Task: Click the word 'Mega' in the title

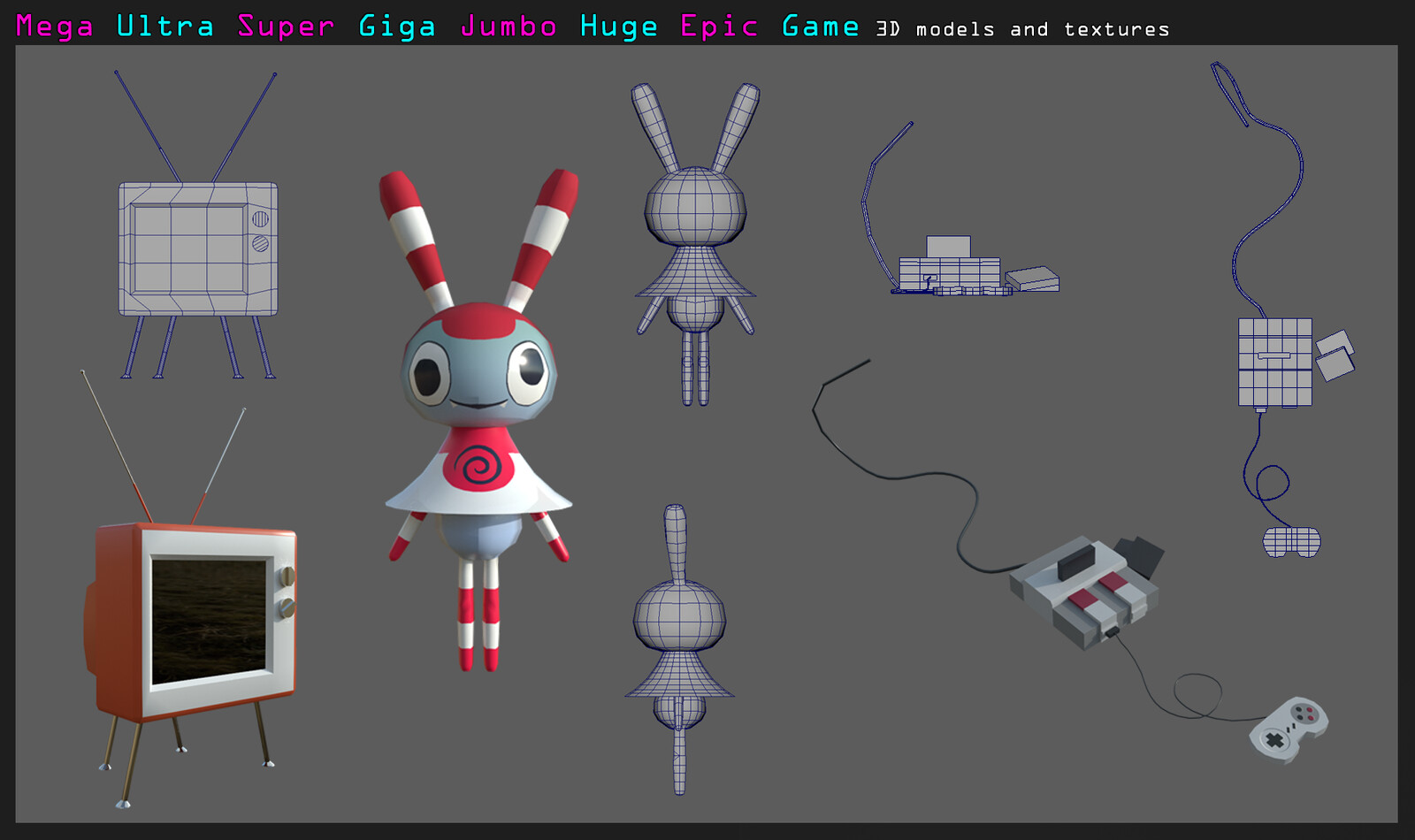Action: 55,27
